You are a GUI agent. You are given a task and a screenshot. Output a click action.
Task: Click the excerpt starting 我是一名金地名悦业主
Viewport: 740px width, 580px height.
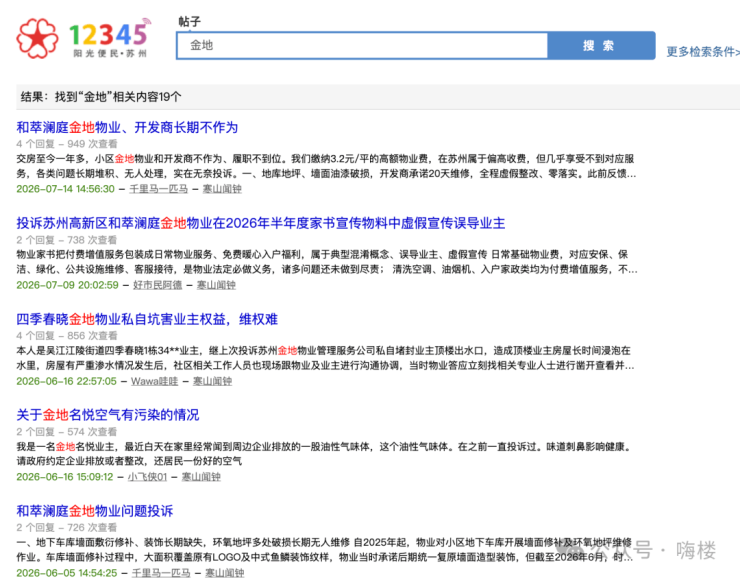coord(324,454)
